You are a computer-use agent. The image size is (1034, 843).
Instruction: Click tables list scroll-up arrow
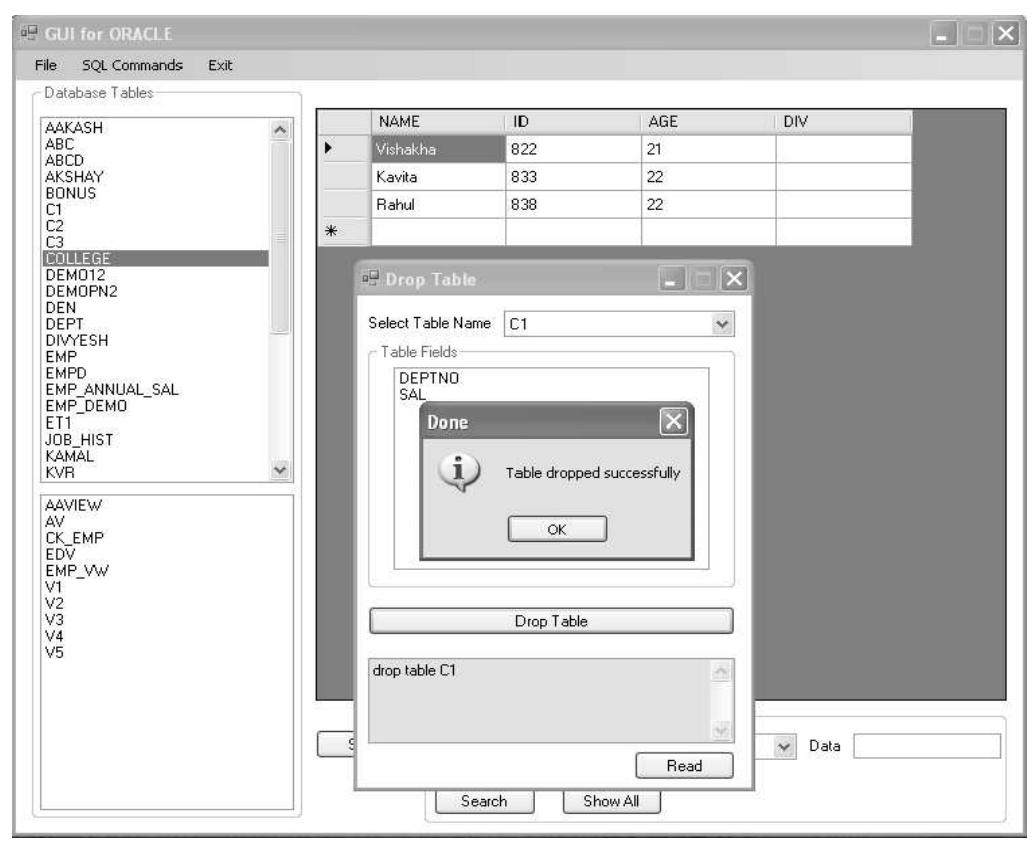pyautogui.click(x=280, y=129)
